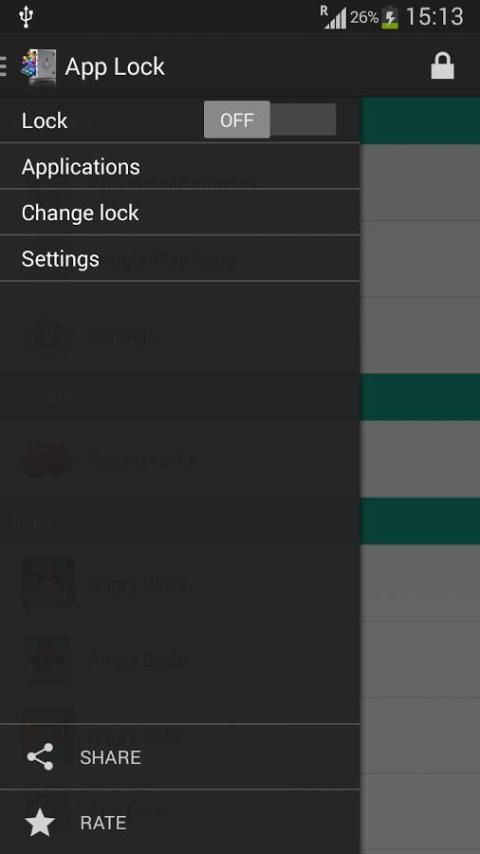480x854 pixels.
Task: Open the Change lock menu entry
Action: [180, 212]
